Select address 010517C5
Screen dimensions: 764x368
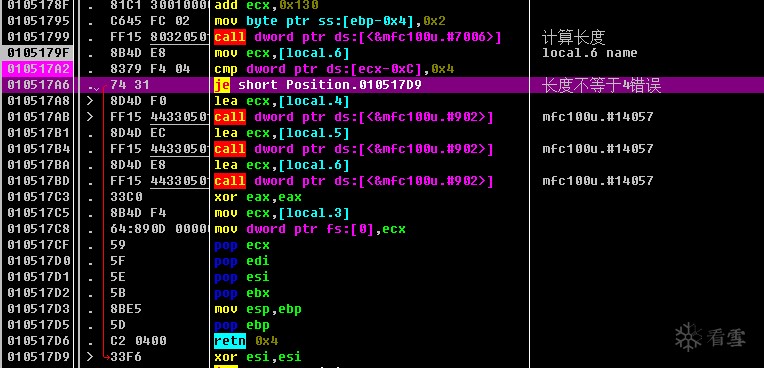pyautogui.click(x=38, y=213)
